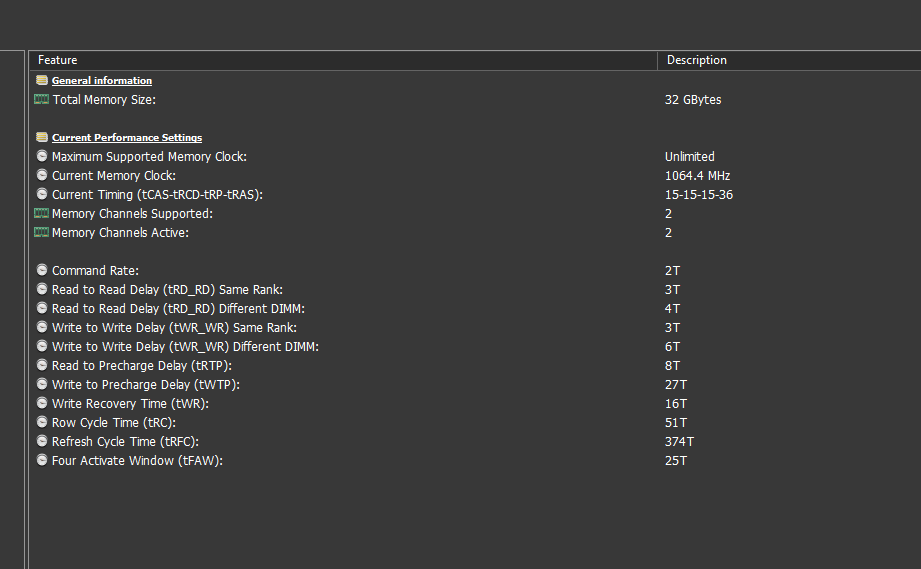Click the Command Rate row icon

click(42, 271)
